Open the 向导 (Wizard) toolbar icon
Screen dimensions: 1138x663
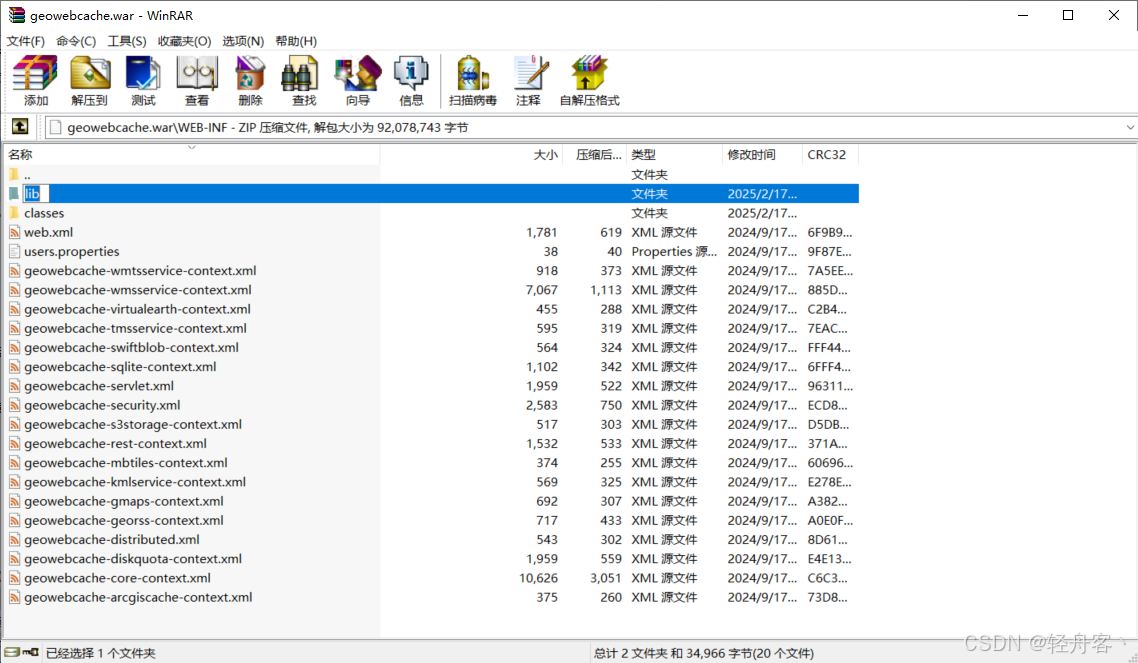point(357,74)
